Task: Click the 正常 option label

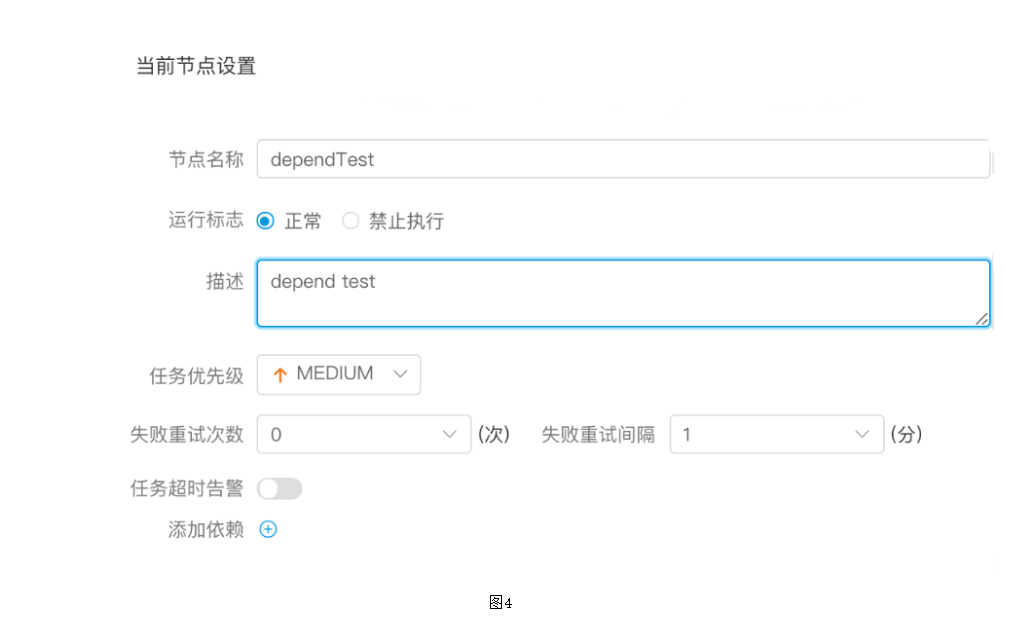Action: coord(303,221)
